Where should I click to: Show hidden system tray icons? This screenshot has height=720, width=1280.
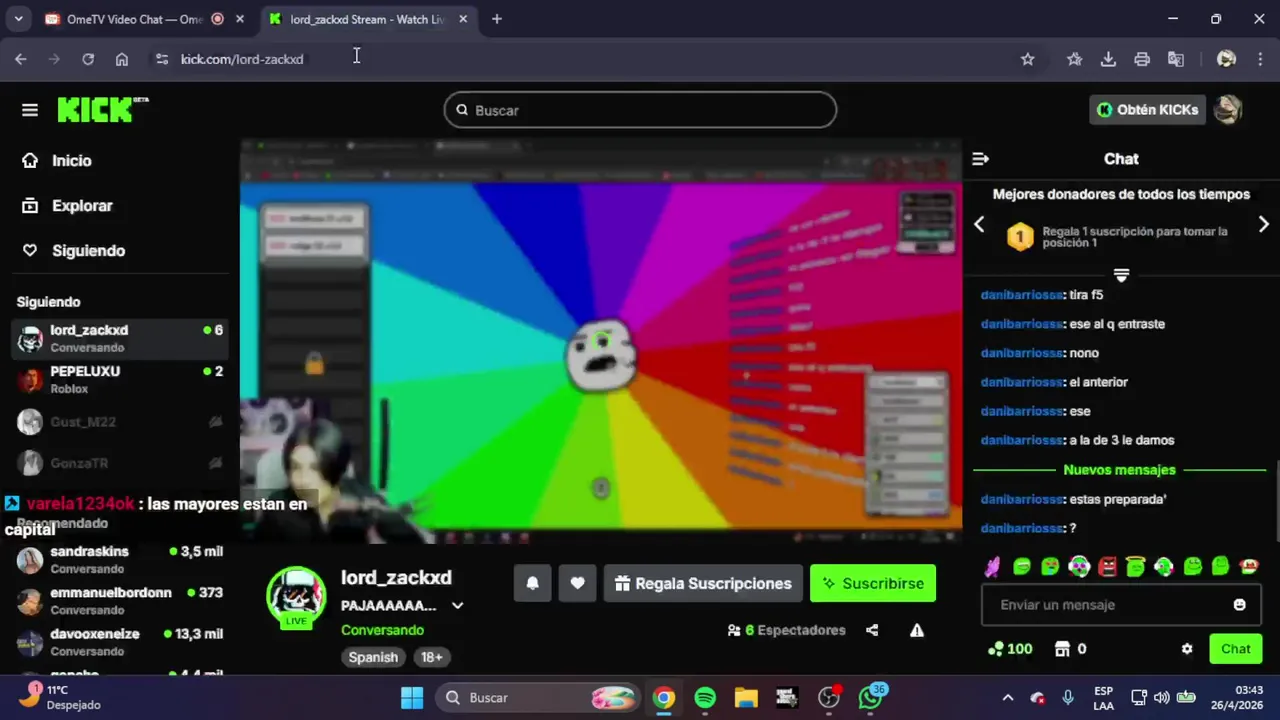(1008, 698)
